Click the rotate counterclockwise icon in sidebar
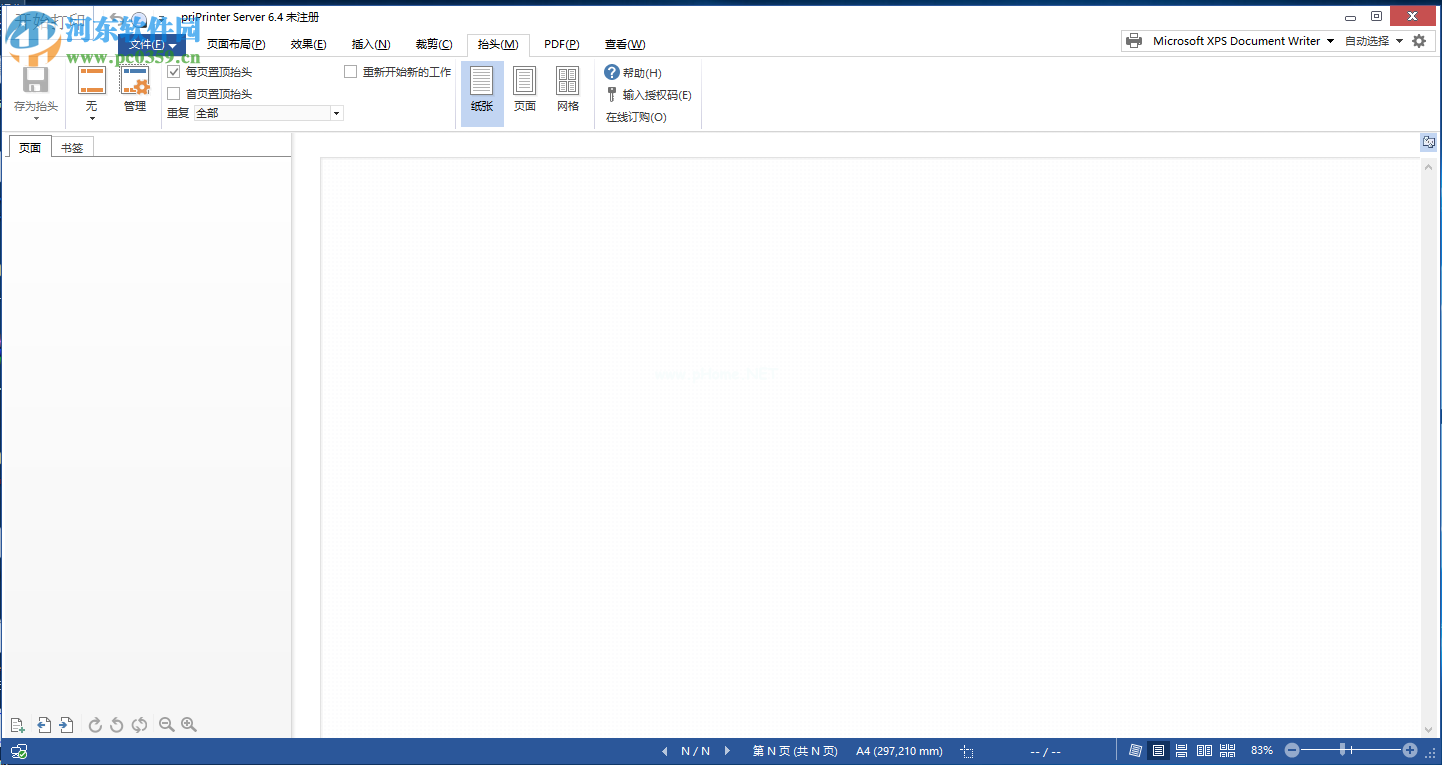1442x765 pixels. (x=116, y=725)
